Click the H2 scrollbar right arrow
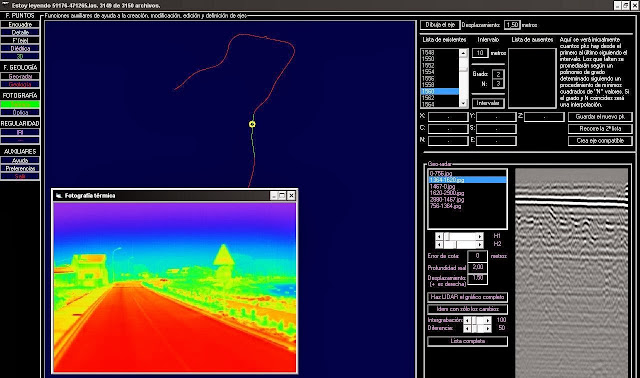640x378 pixels. [480, 245]
